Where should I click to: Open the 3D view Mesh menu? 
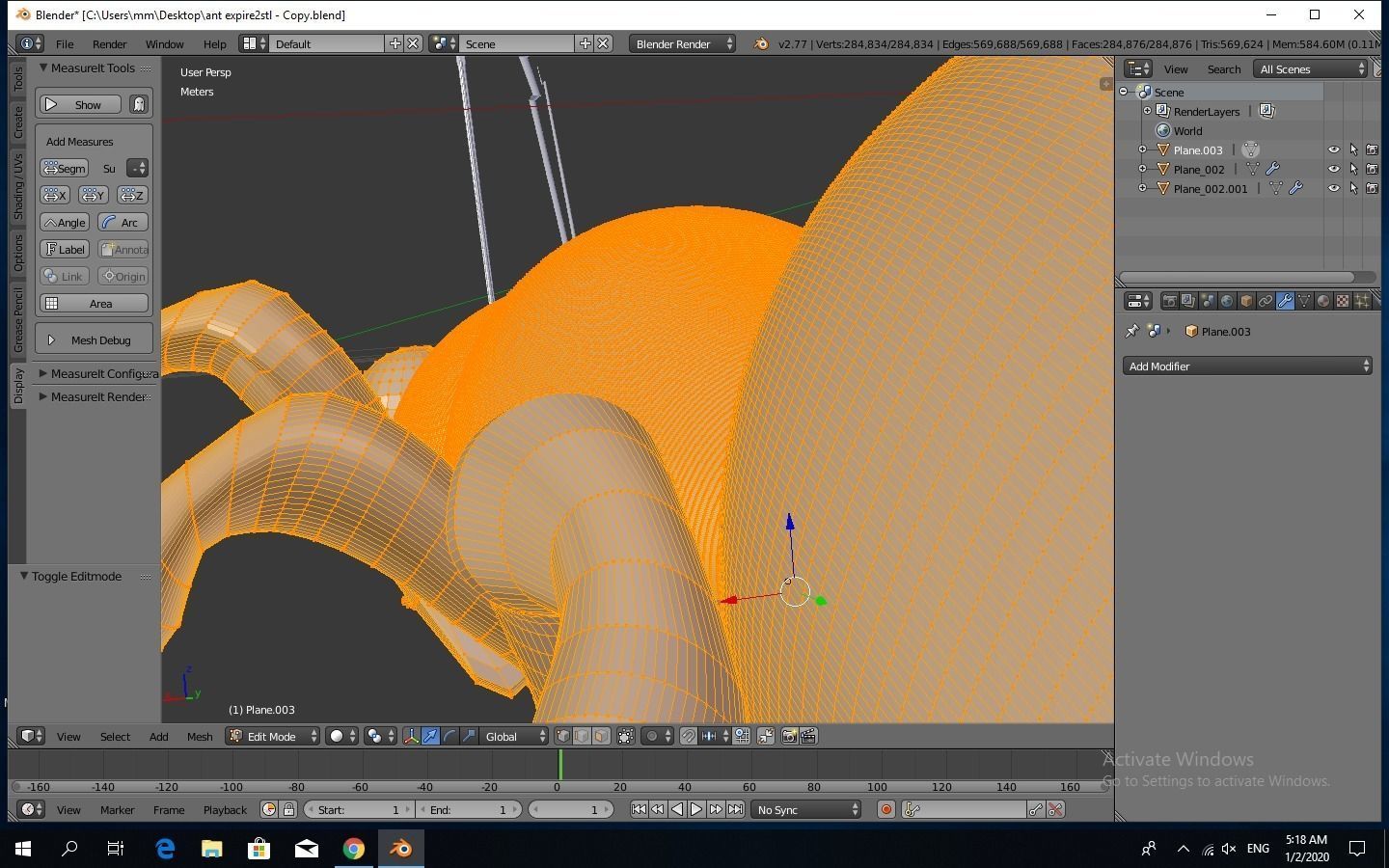tap(200, 737)
